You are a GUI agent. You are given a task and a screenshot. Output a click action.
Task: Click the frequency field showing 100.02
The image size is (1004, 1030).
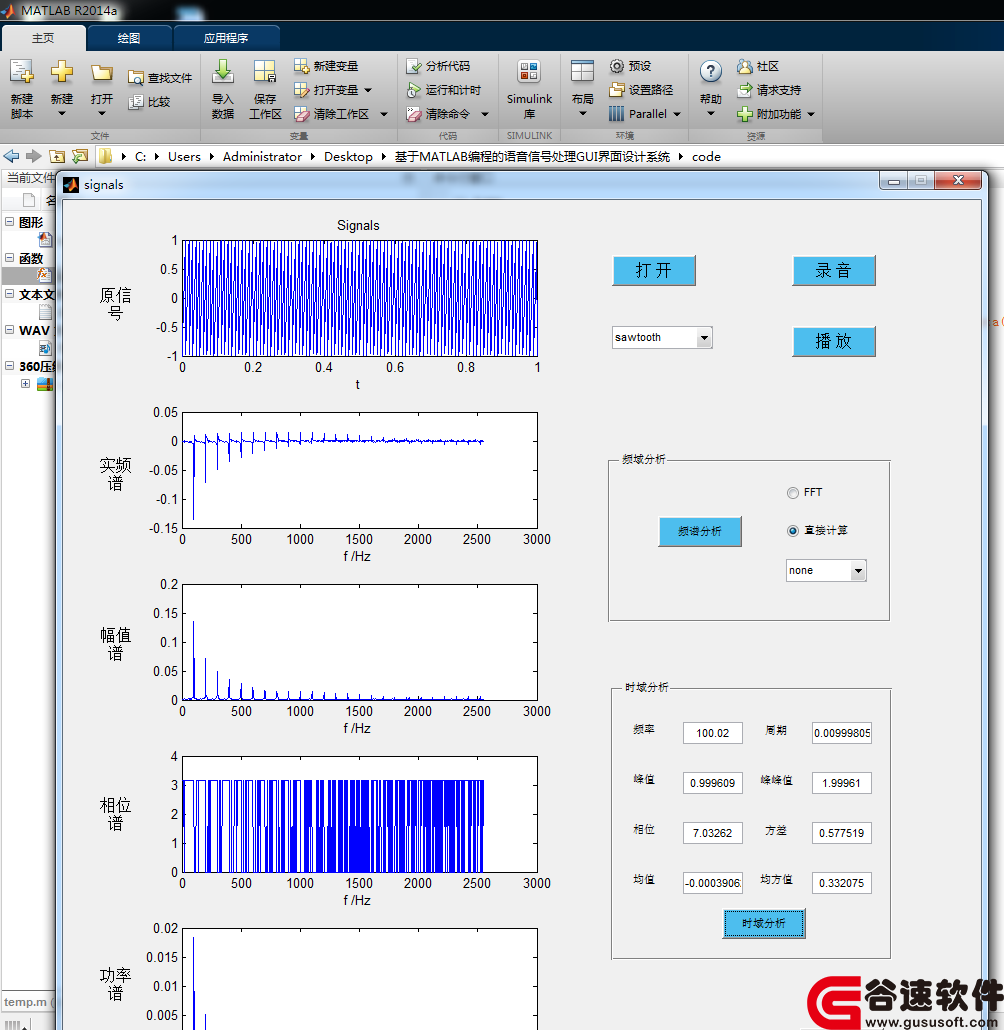pyautogui.click(x=713, y=733)
